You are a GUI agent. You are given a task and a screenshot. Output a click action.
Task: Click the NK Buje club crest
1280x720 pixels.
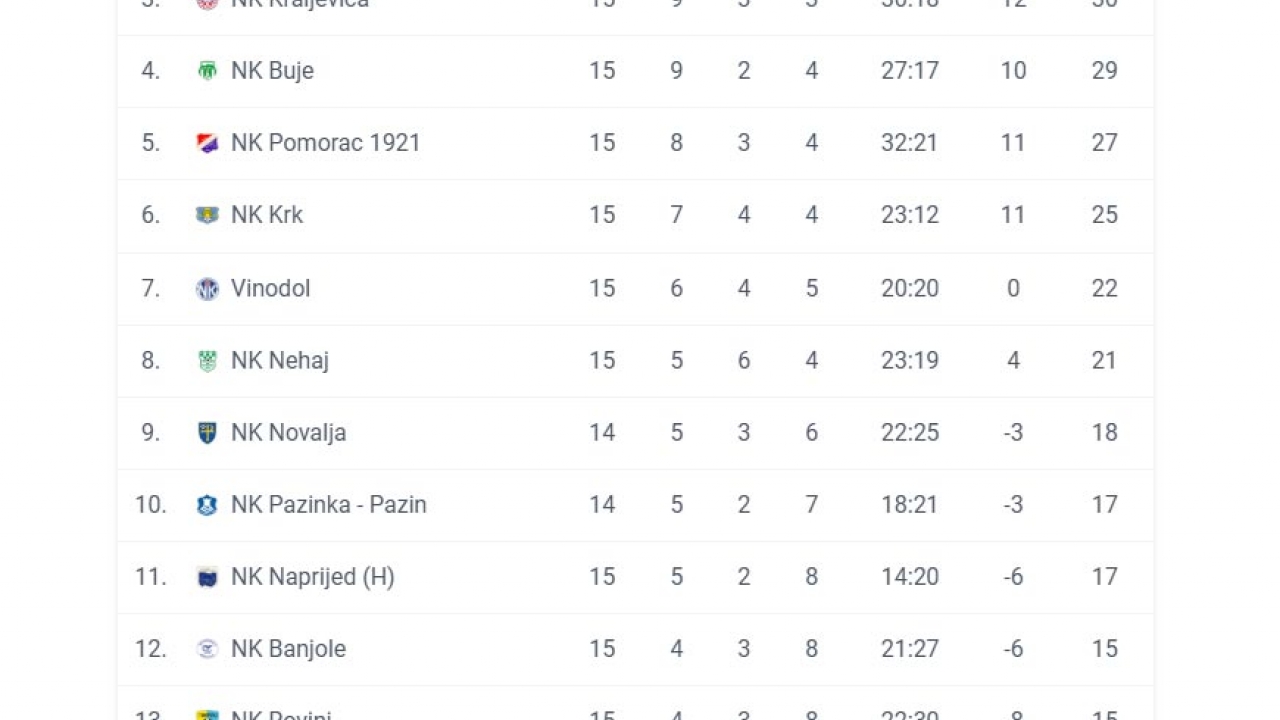point(207,71)
